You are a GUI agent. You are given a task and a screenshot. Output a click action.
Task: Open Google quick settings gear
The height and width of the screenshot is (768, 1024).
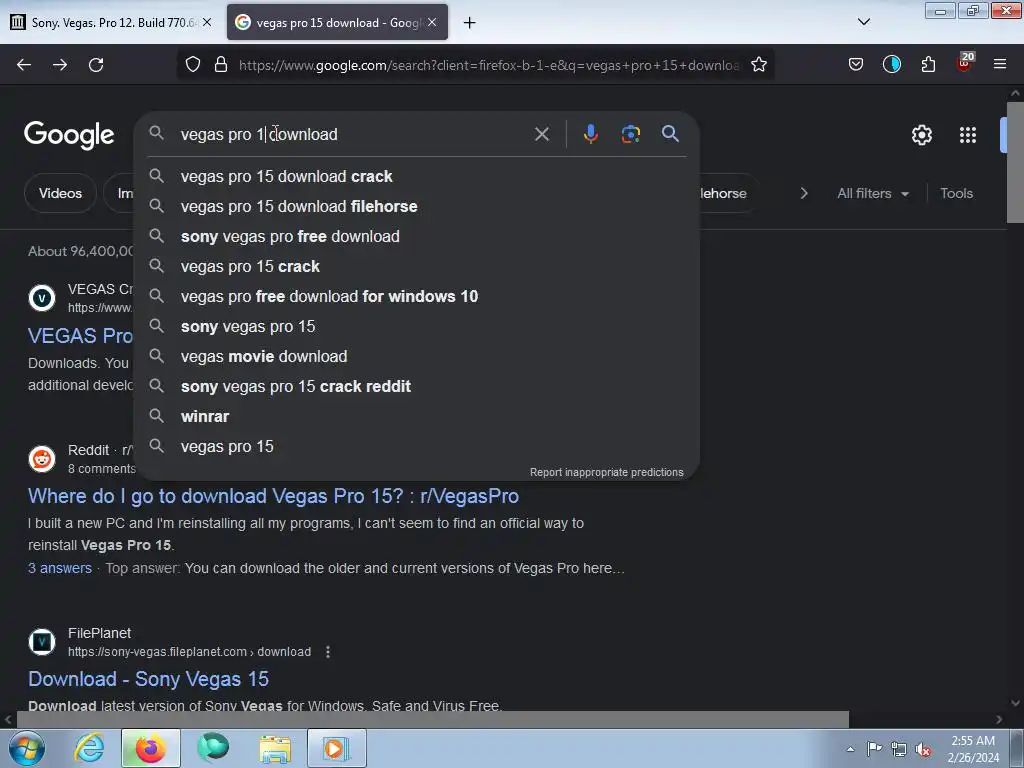click(x=921, y=135)
